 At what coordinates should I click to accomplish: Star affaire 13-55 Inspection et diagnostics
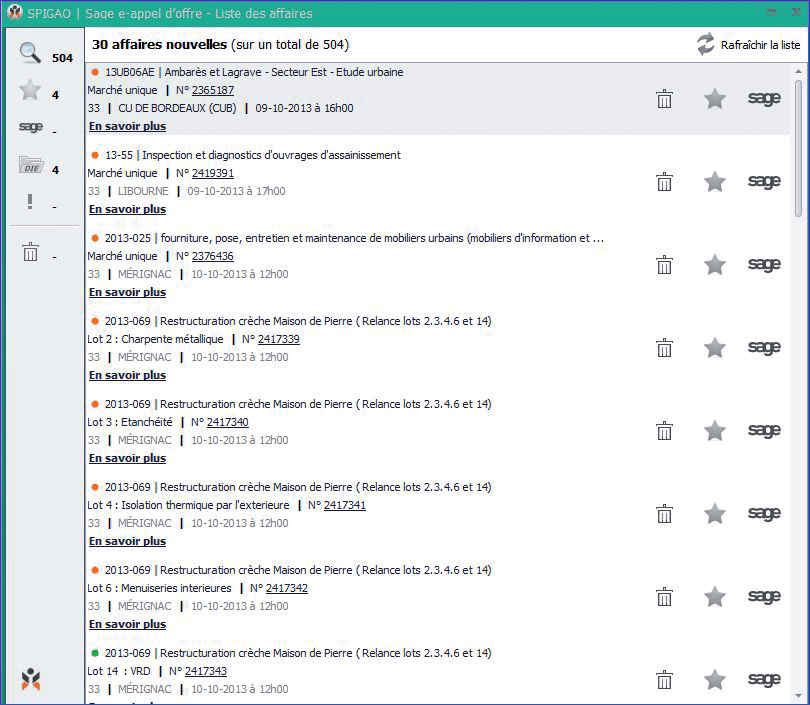coord(715,182)
